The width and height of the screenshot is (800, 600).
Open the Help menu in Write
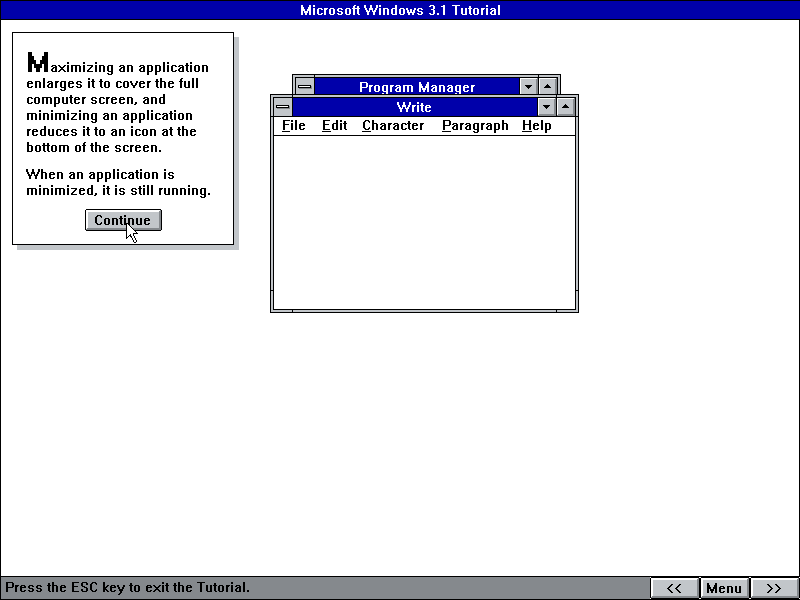[x=536, y=126]
